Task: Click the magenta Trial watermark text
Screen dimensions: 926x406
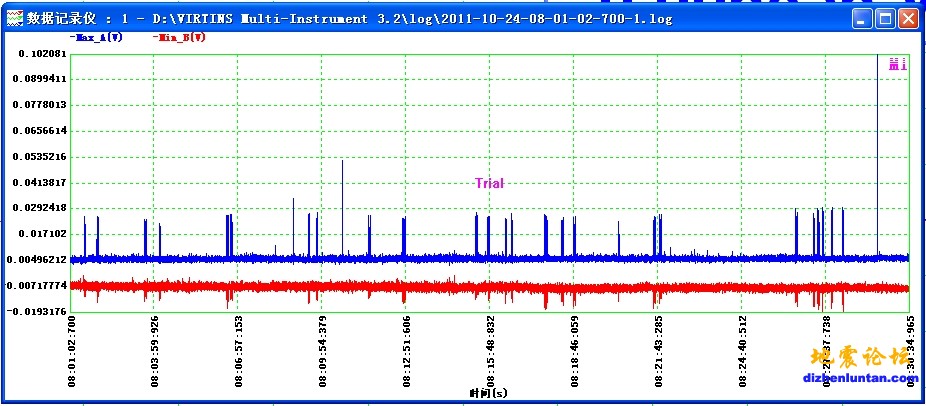Action: click(489, 183)
